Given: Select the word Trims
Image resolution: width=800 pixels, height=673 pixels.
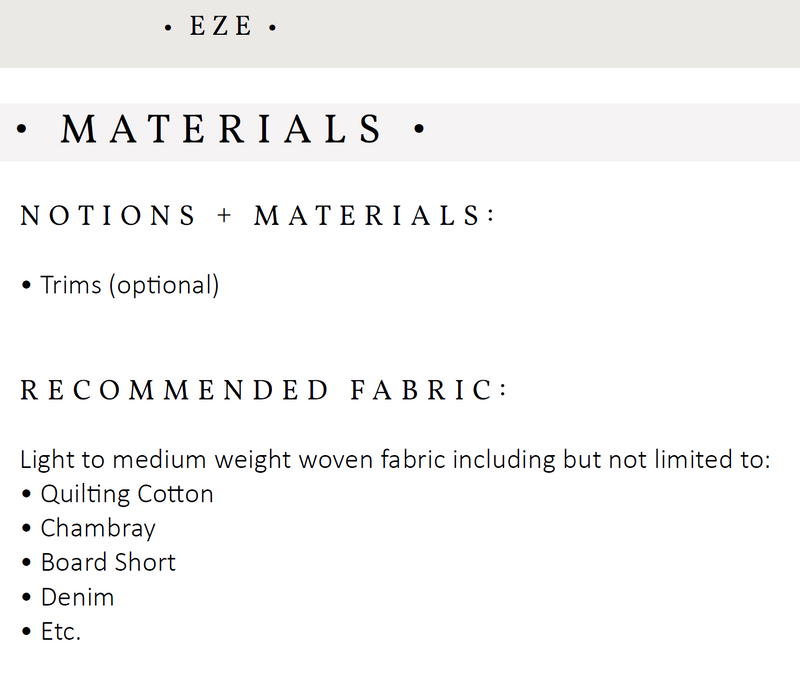Looking at the screenshot, I should coord(71,286).
